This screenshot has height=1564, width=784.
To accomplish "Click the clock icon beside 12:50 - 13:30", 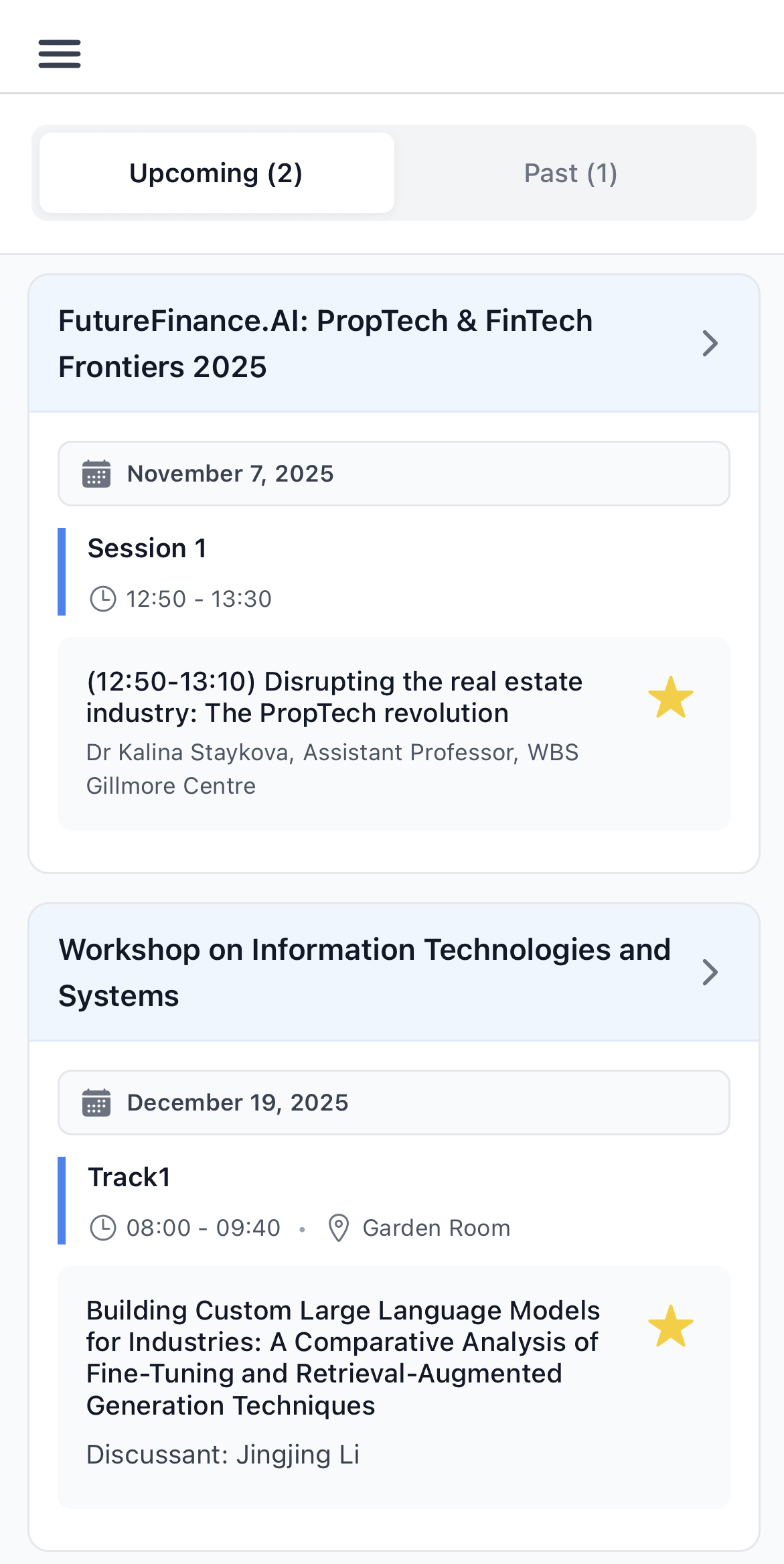I will tap(103, 599).
